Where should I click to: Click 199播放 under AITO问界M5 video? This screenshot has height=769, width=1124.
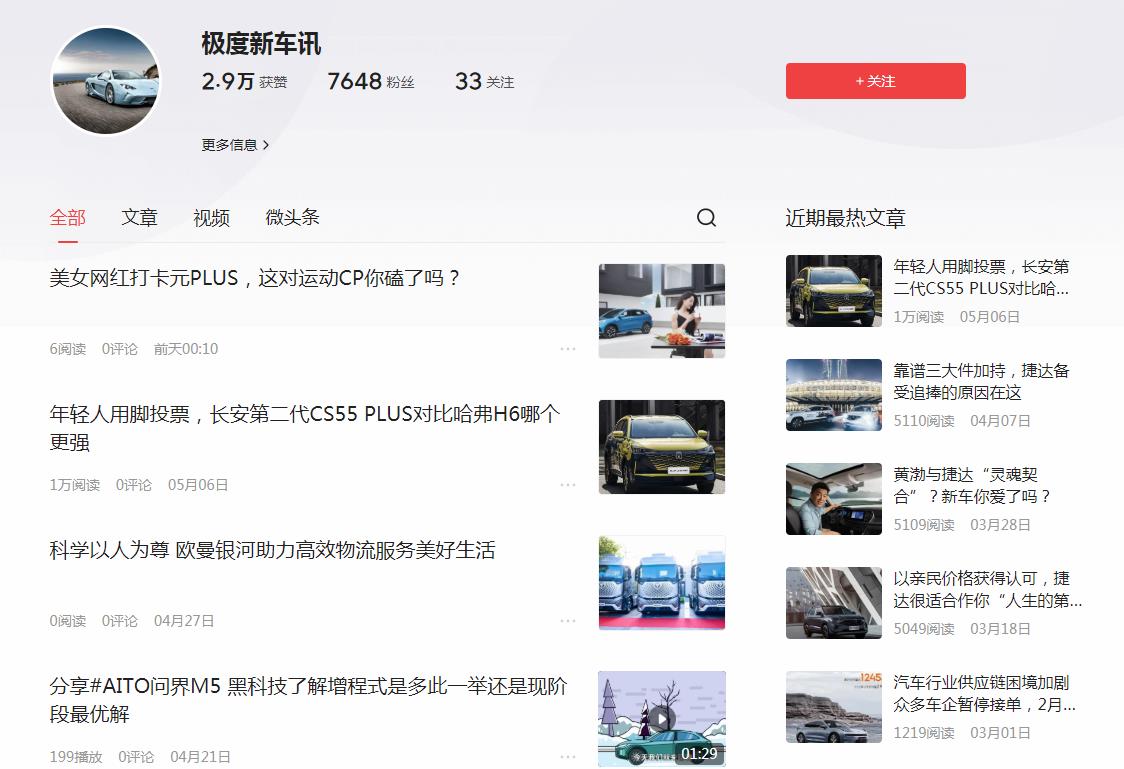(76, 757)
